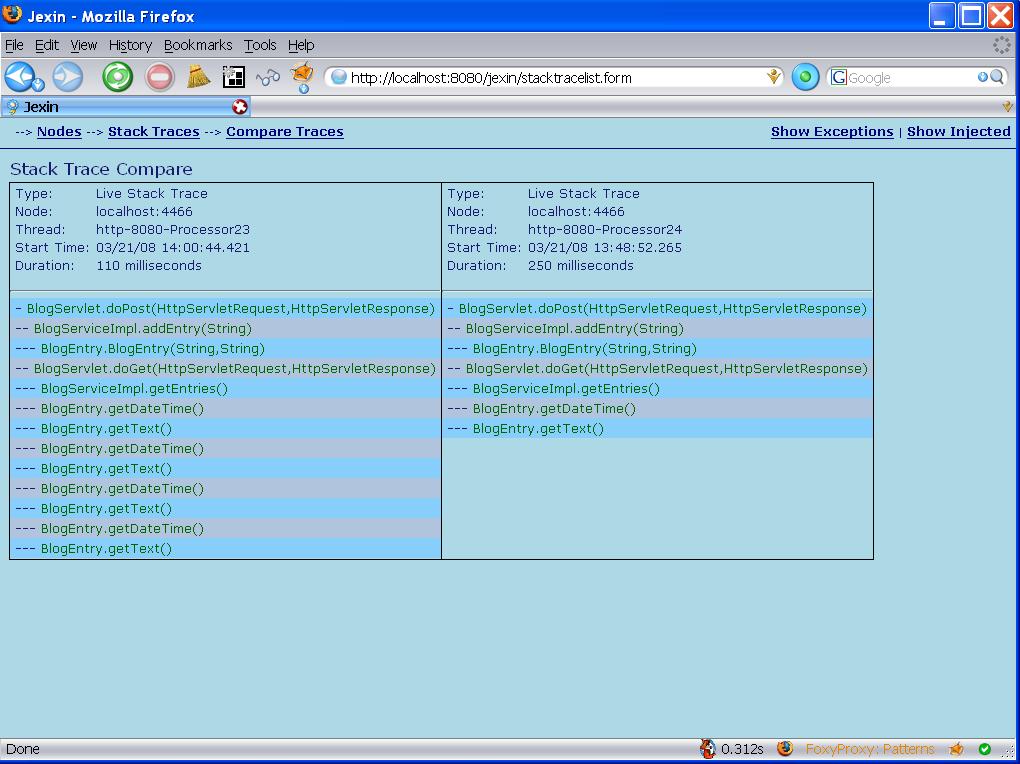Image resolution: width=1020 pixels, height=764 pixels.
Task: Click thread 'http-8080-Processor23' value
Action: point(173,230)
